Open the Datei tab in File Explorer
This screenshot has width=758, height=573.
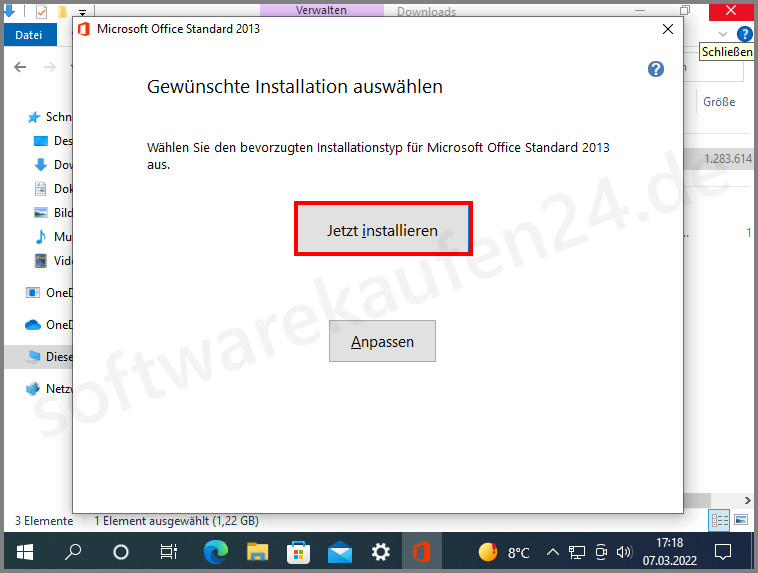[29, 35]
